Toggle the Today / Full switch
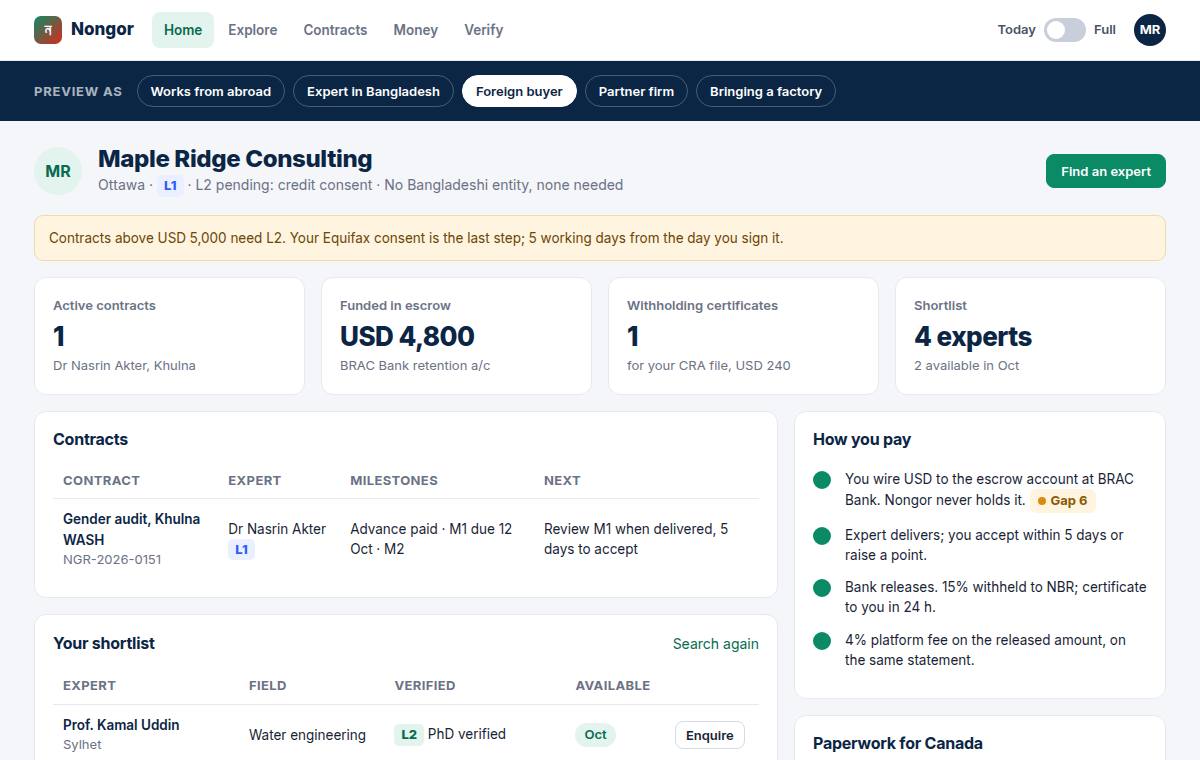Image resolution: width=1200 pixels, height=760 pixels. 1064,30
